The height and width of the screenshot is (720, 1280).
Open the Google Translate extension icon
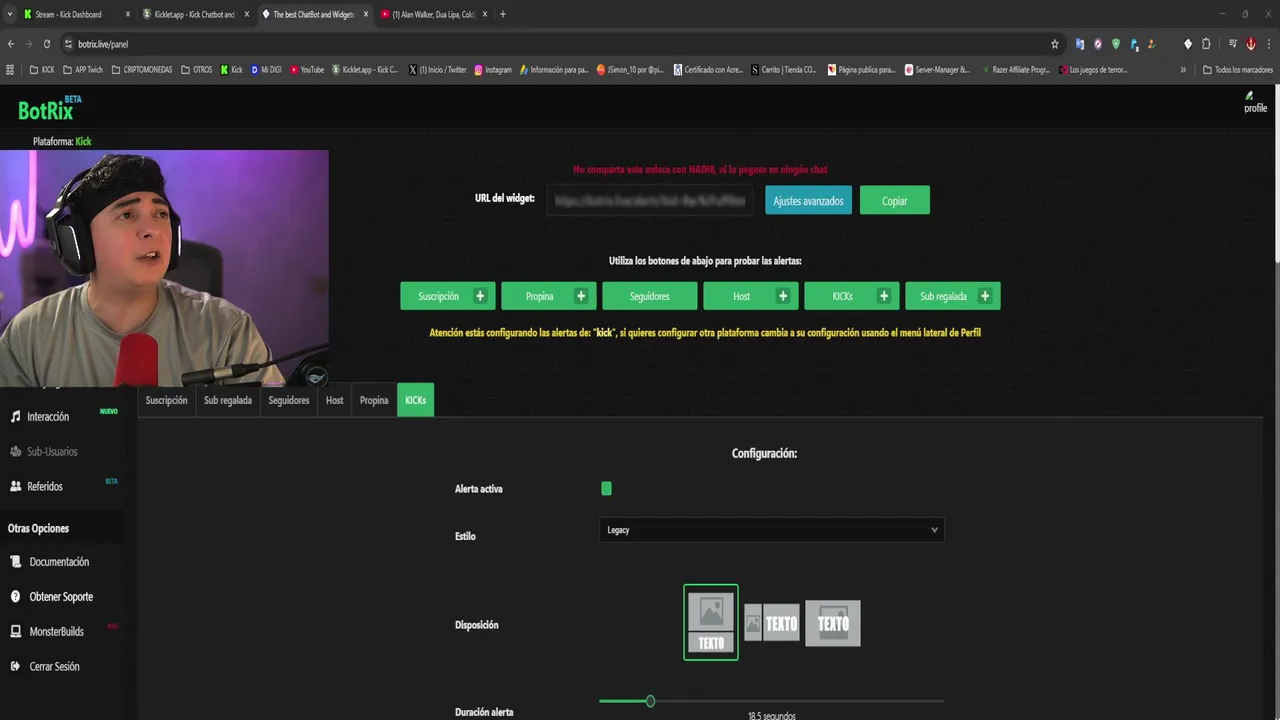[1080, 44]
